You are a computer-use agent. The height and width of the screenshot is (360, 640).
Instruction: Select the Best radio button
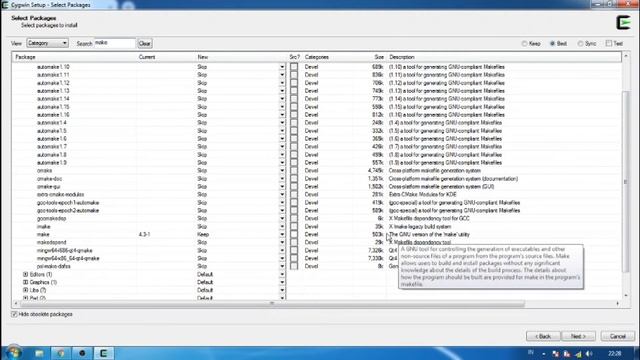pos(552,43)
